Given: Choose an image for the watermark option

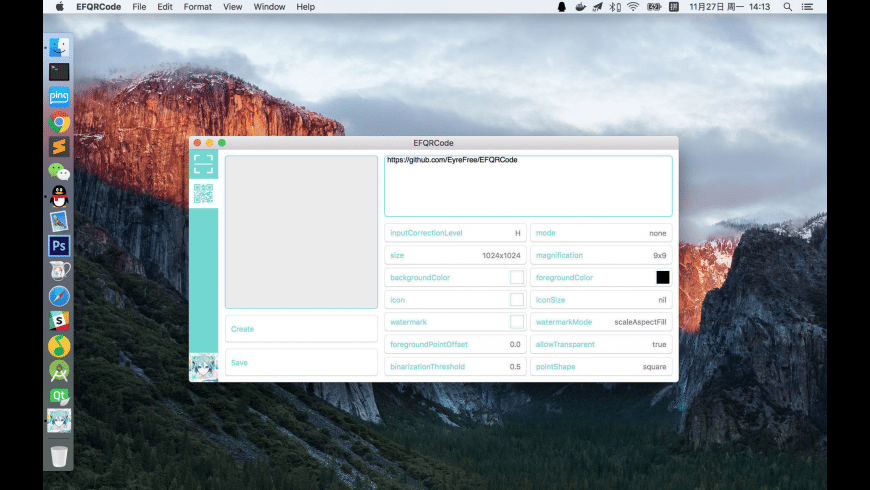Looking at the screenshot, I should point(517,322).
